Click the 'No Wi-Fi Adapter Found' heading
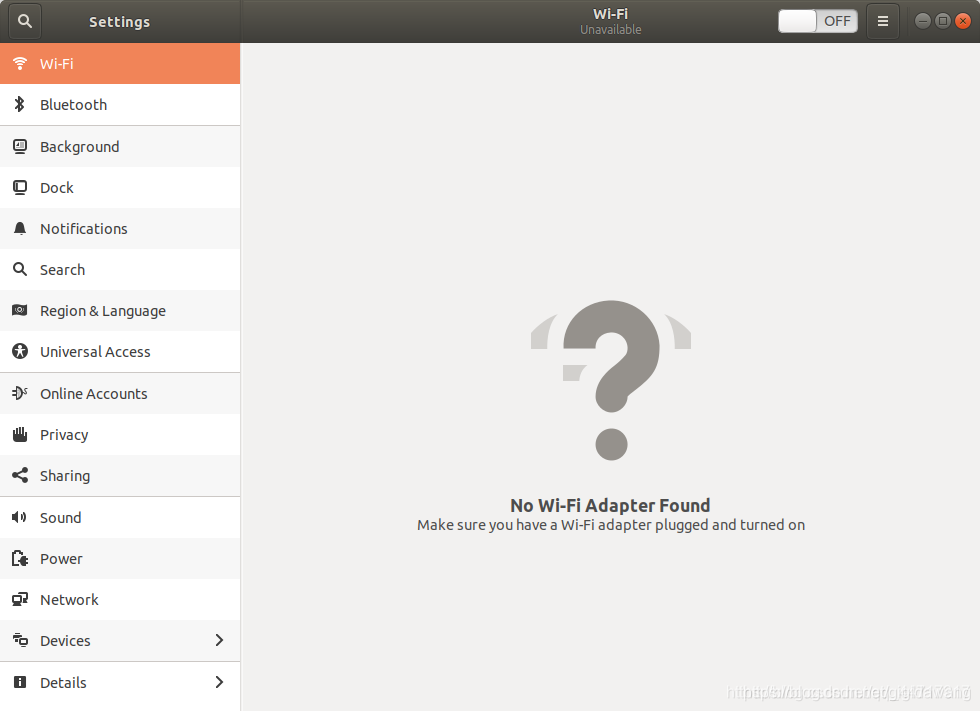 tap(610, 505)
